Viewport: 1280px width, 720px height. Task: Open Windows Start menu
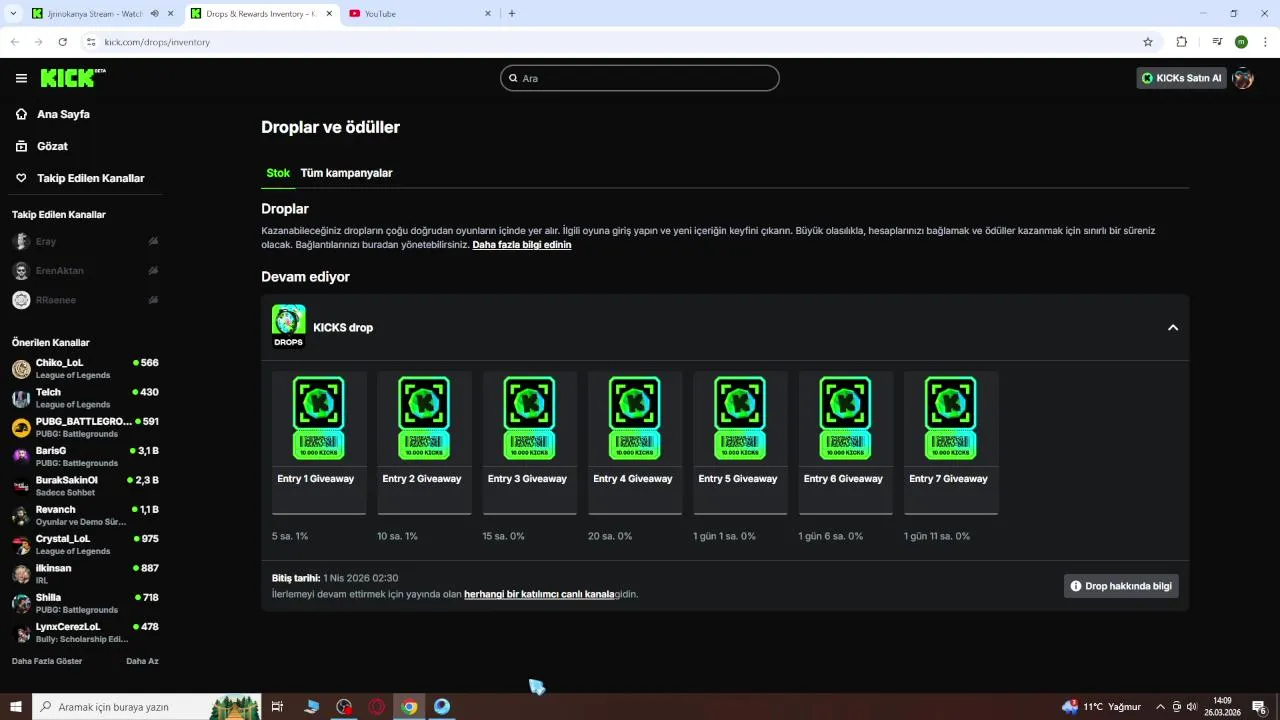[x=16, y=707]
